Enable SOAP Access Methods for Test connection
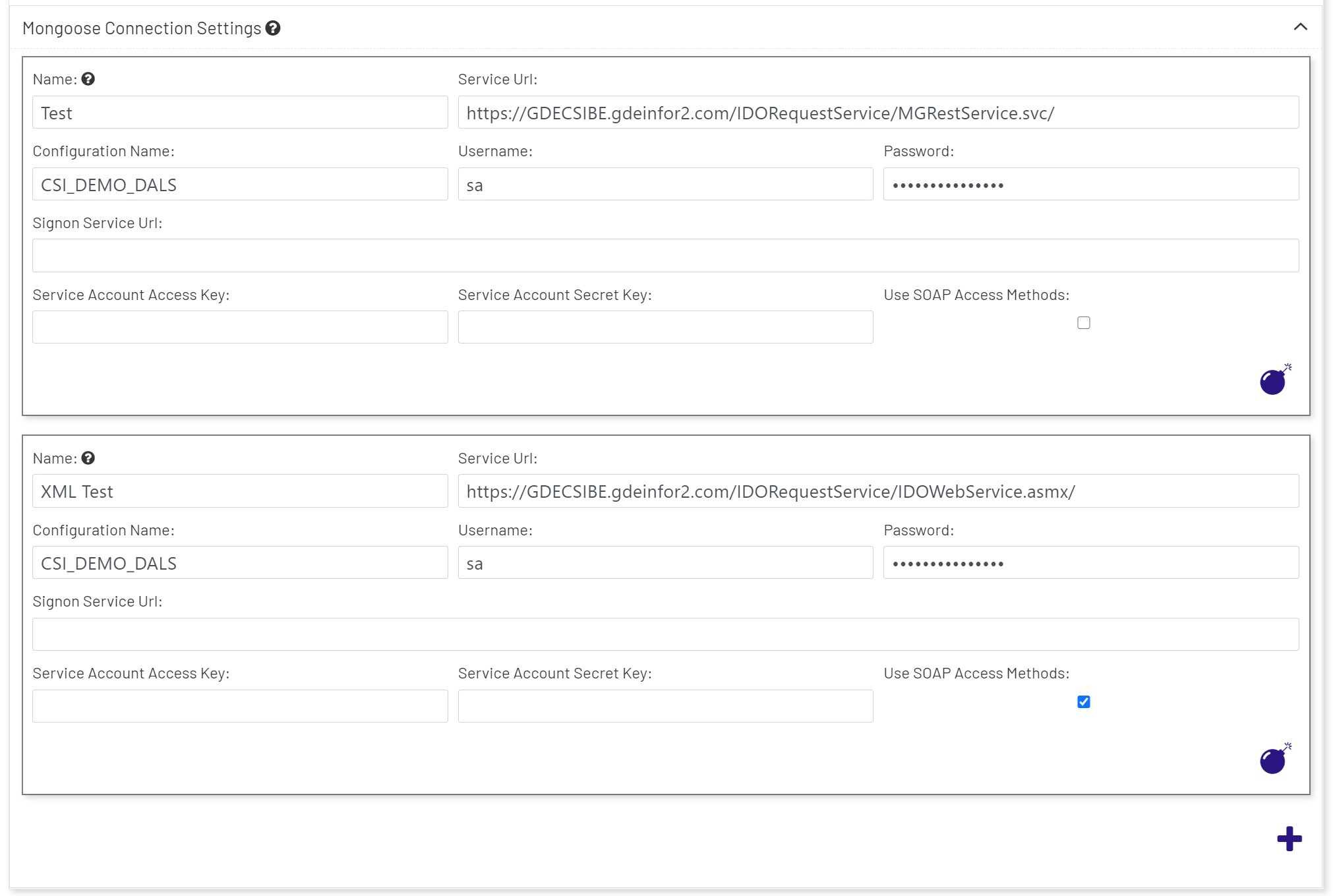Image resolution: width=1333 pixels, height=896 pixels. 1083,323
